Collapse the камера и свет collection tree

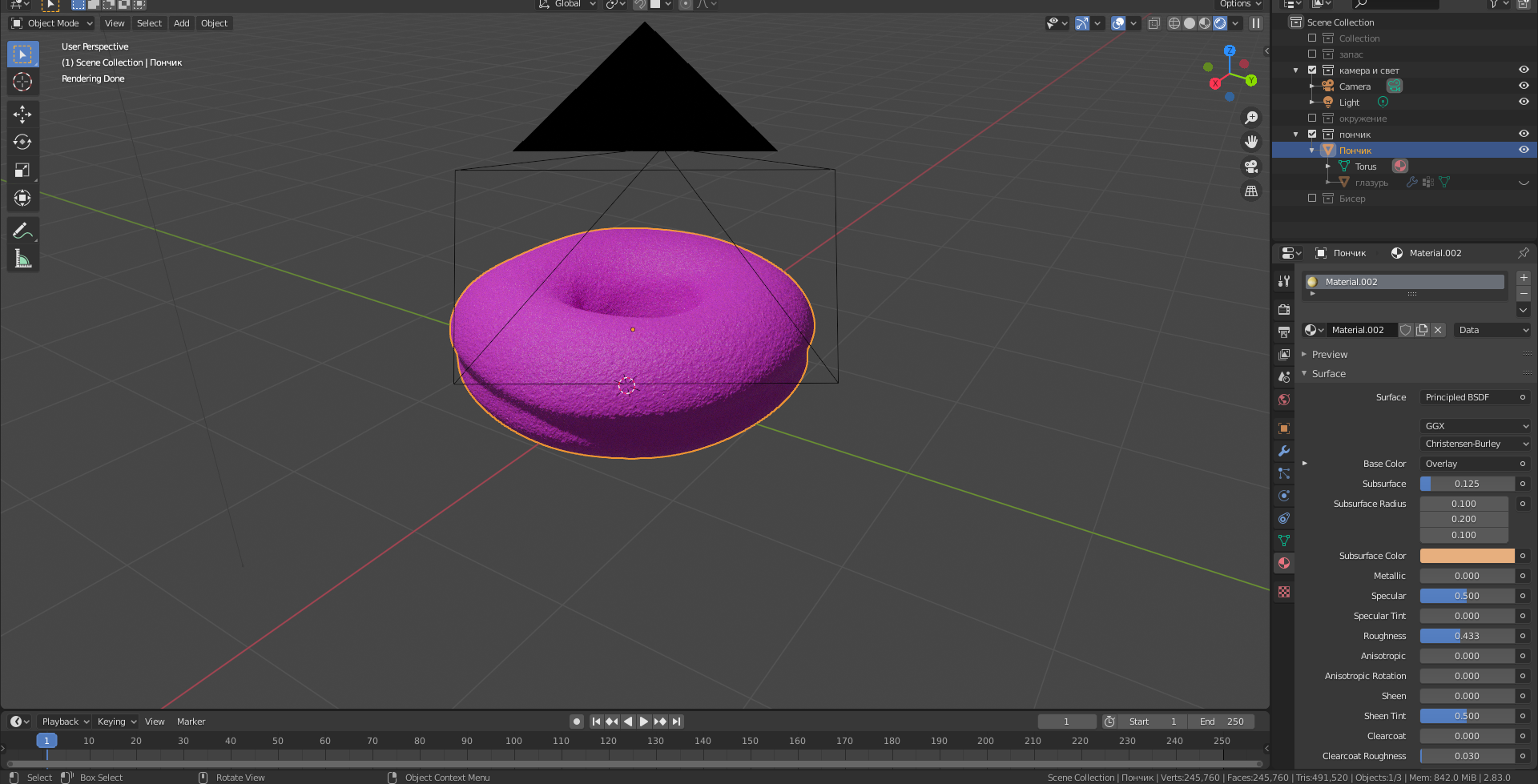pos(1296,70)
